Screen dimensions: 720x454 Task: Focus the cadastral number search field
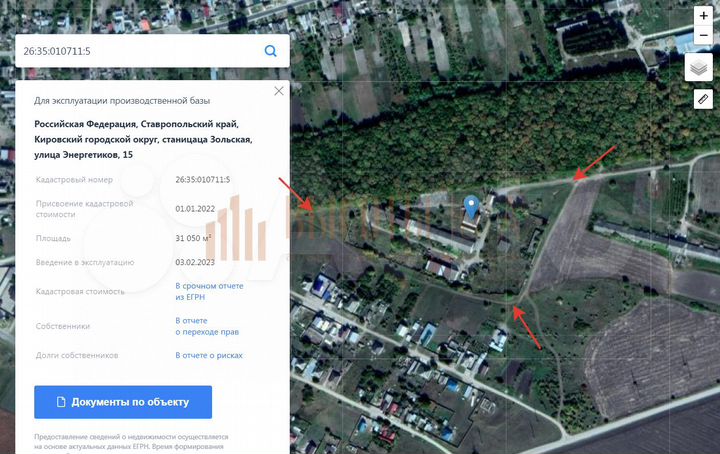click(x=140, y=51)
